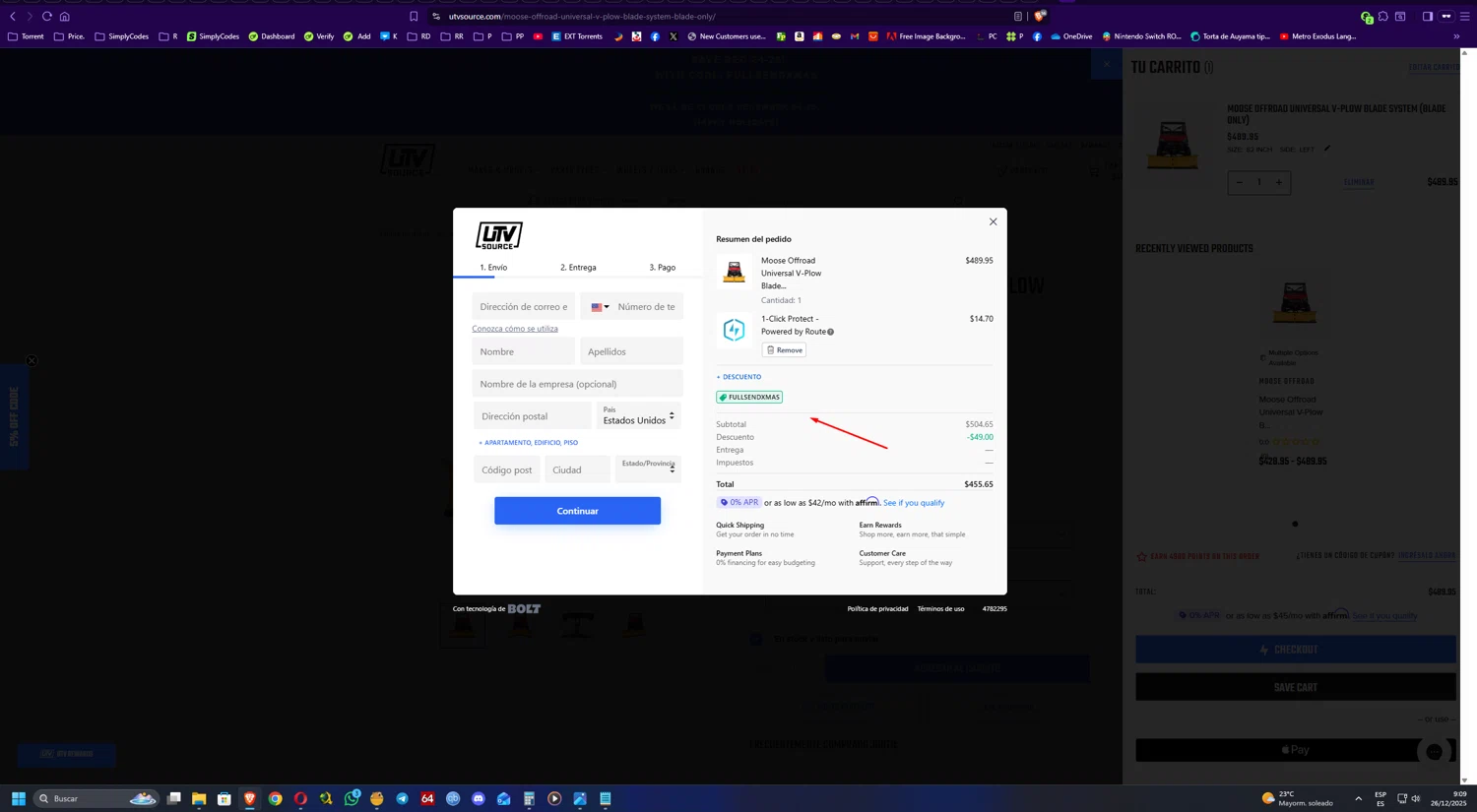Image resolution: width=1477 pixels, height=812 pixels.
Task: Toggle the browser sidebar panel
Action: [1428, 17]
